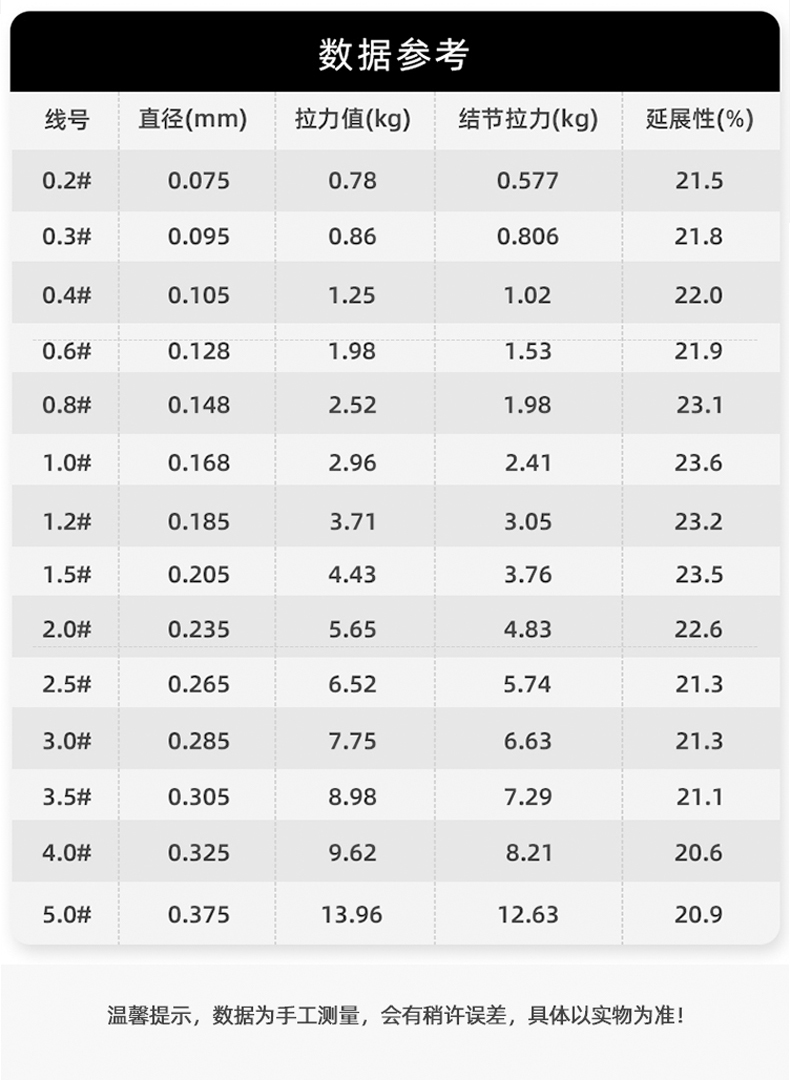This screenshot has width=790, height=1080.
Task: Select elongation value 23.6
Action: click(x=698, y=462)
